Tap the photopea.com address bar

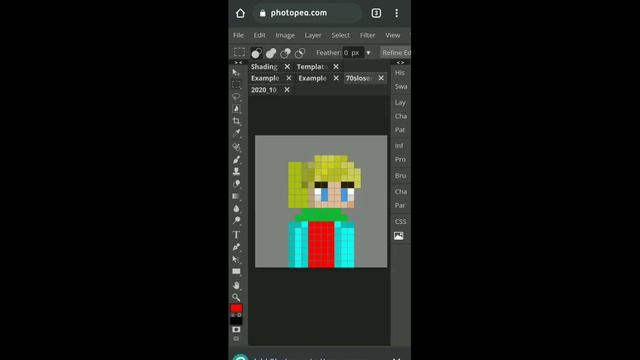pos(307,13)
